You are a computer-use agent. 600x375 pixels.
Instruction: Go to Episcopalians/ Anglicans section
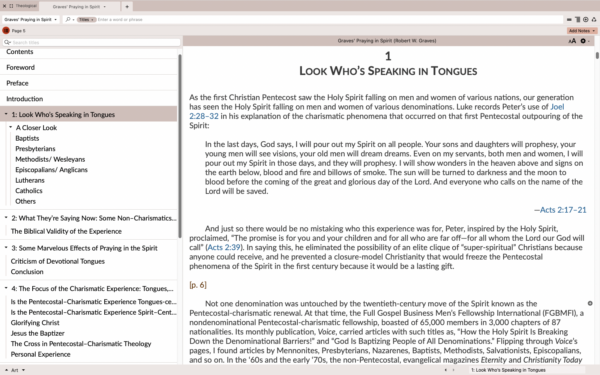[51, 170]
